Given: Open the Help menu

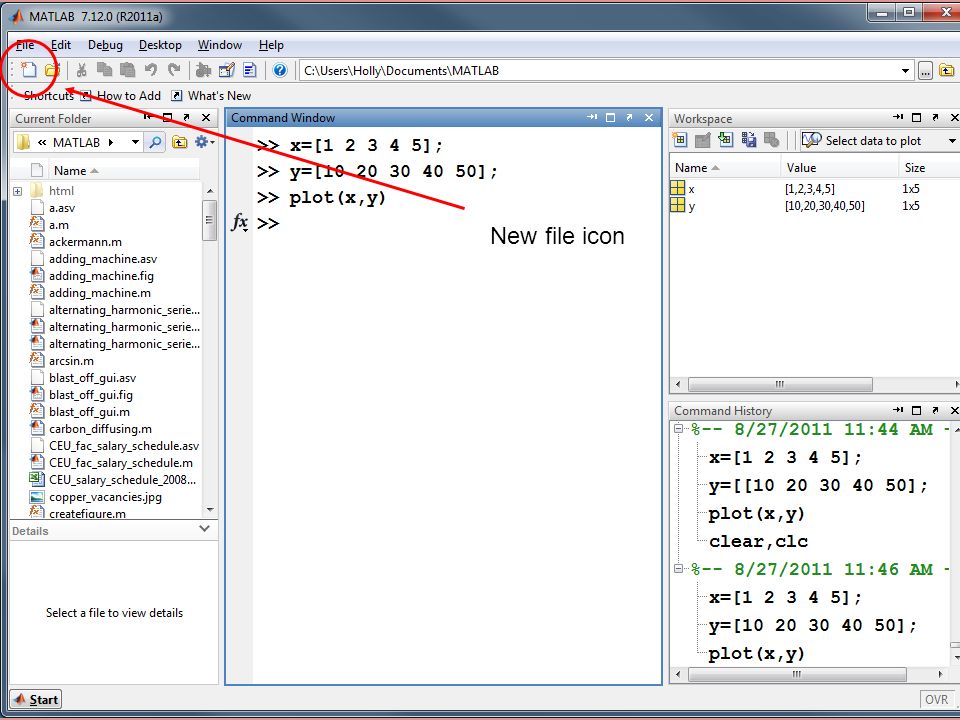Looking at the screenshot, I should pos(271,45).
